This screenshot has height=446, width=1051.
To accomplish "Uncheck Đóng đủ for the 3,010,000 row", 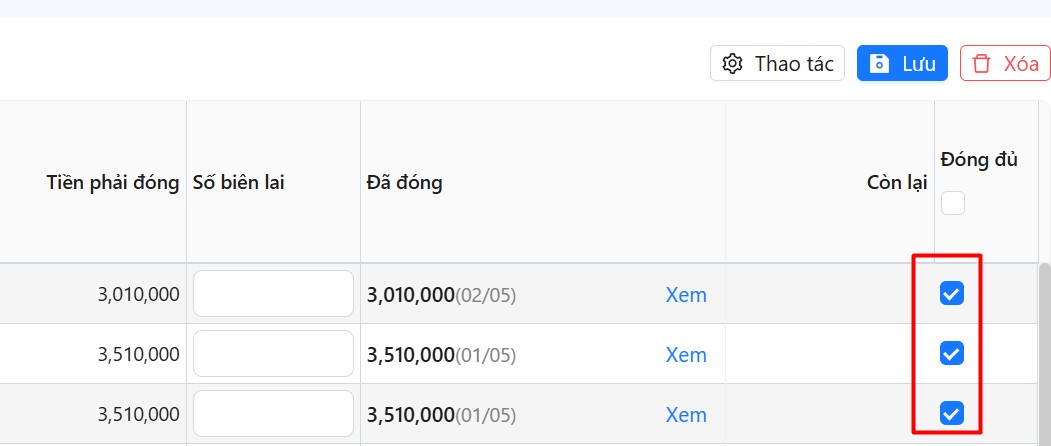I will pyautogui.click(x=952, y=293).
